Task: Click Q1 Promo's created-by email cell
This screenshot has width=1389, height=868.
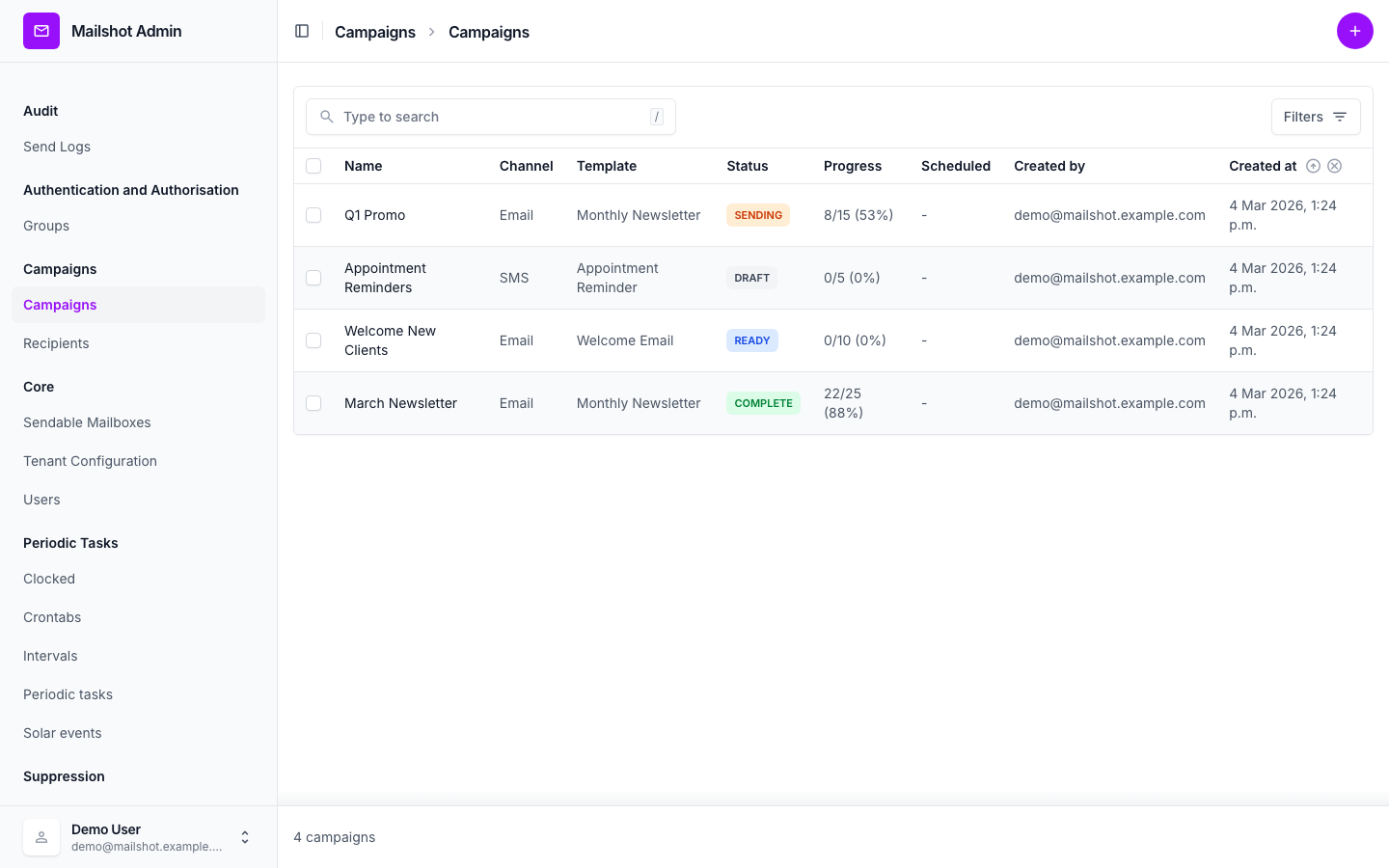Action: coord(1109,215)
